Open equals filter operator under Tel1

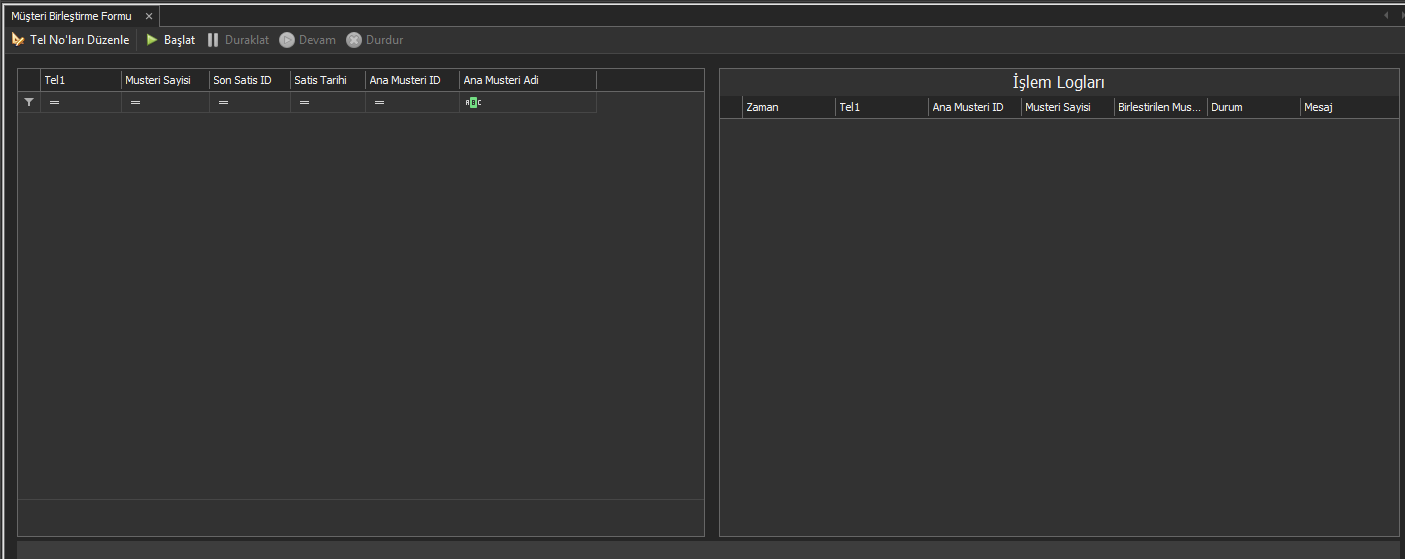(x=54, y=102)
